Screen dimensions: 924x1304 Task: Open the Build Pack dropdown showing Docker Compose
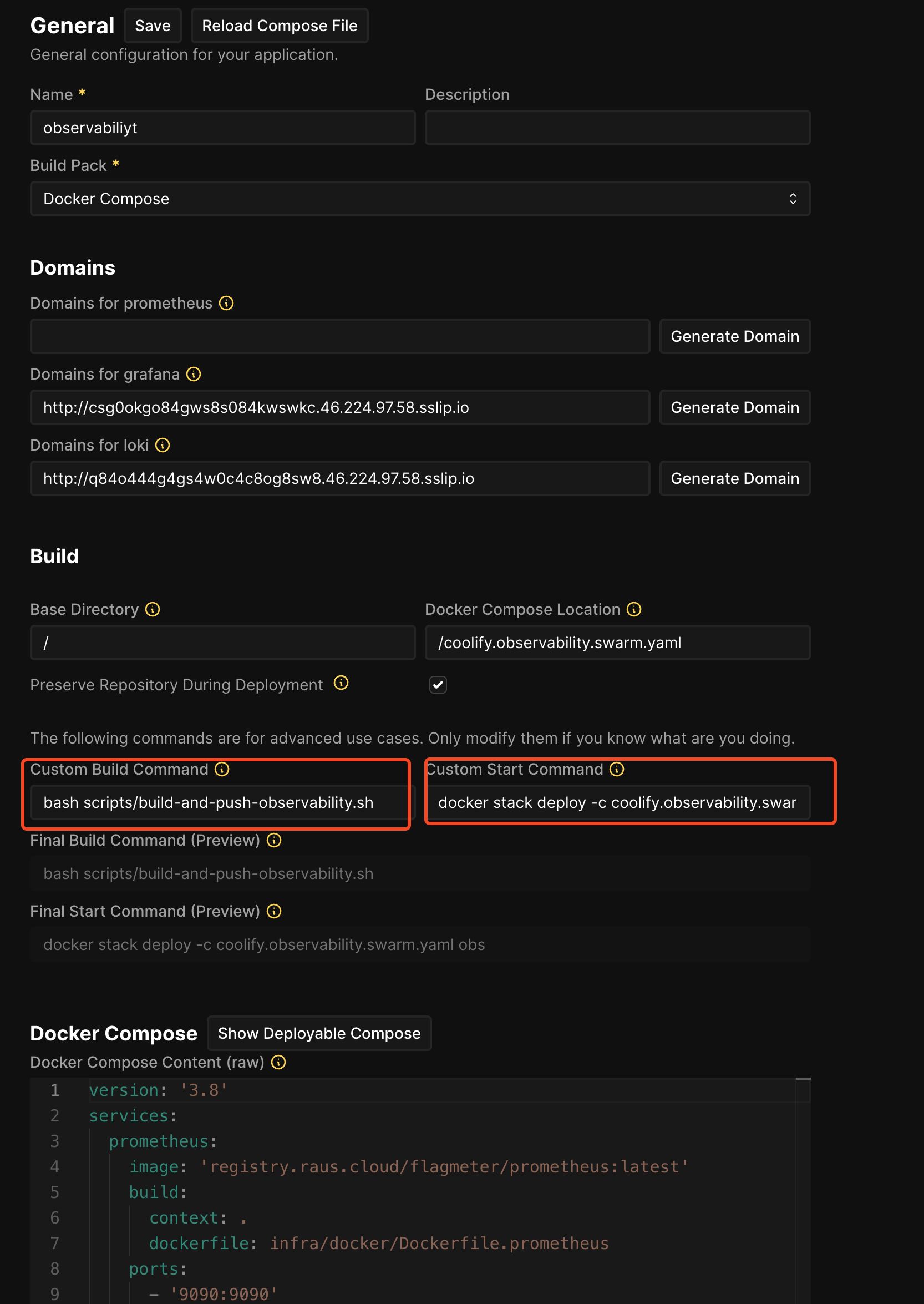pos(420,199)
